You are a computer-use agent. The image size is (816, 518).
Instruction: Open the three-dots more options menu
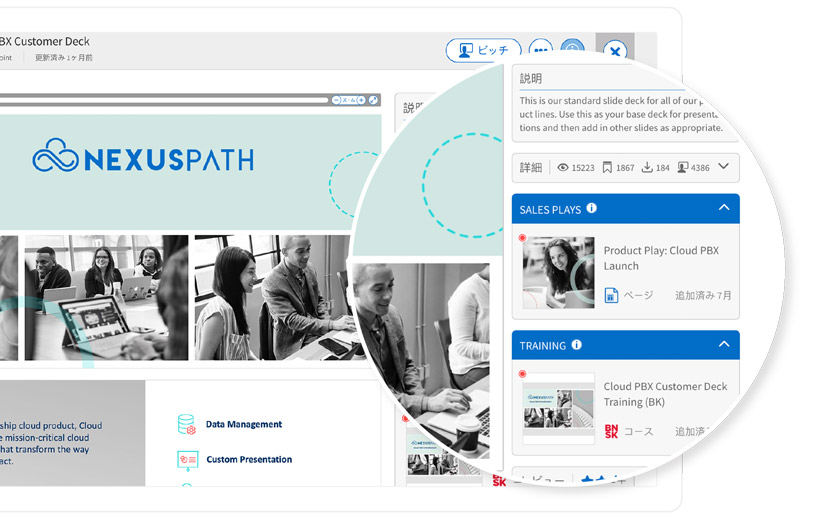tap(541, 49)
